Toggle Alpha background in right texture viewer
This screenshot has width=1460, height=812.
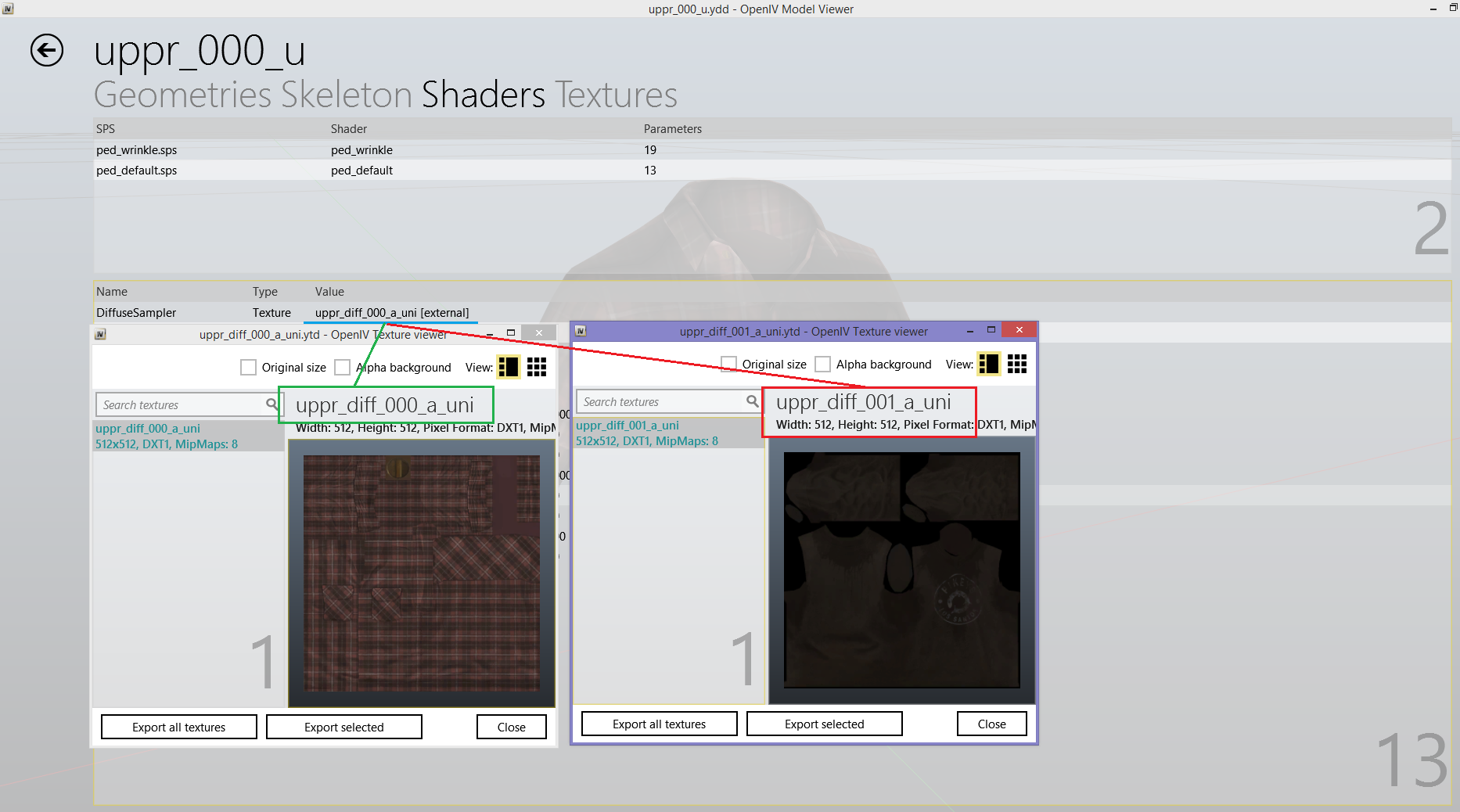tap(823, 365)
